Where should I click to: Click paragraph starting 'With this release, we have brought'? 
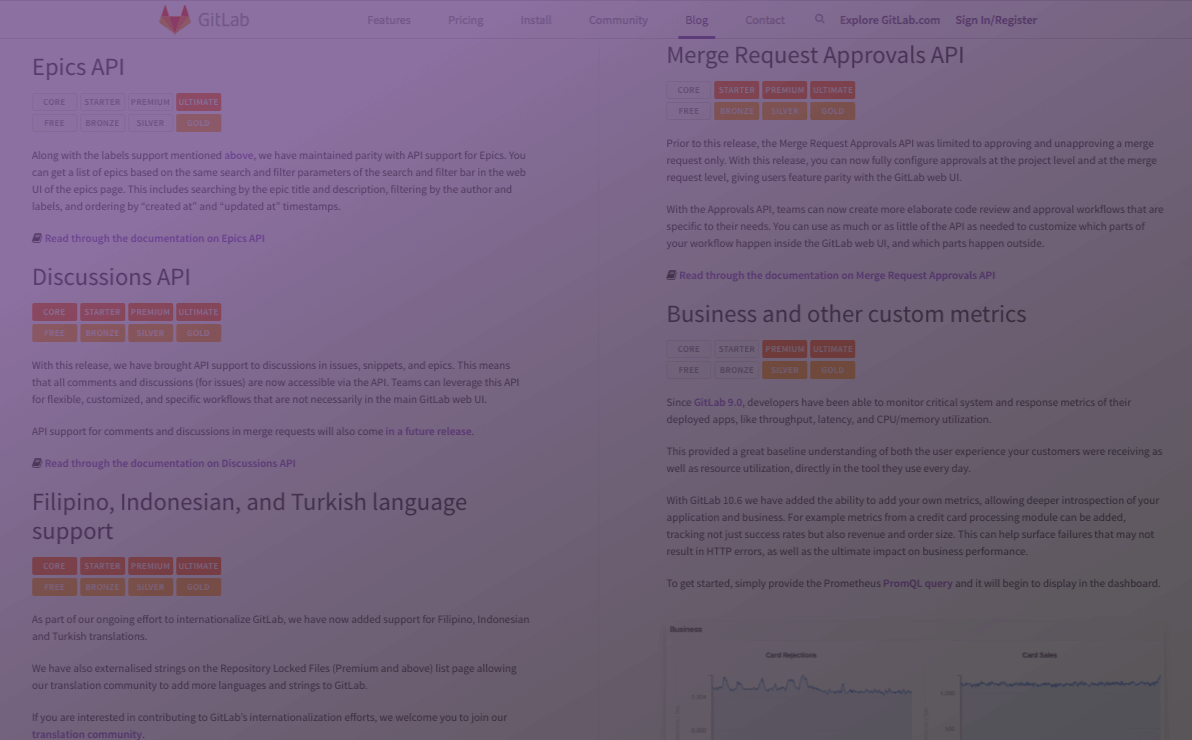pos(276,383)
